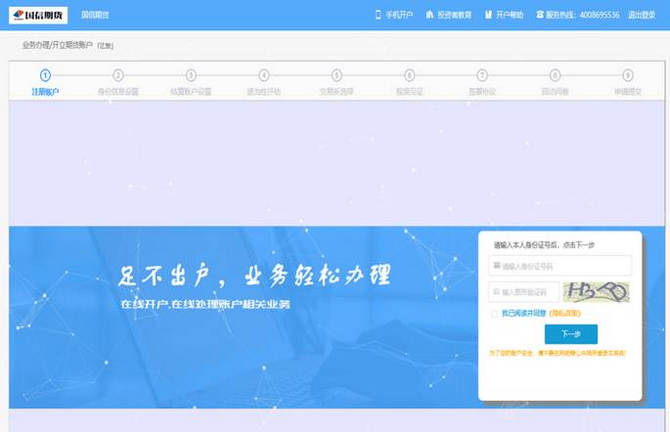Click the step 7 签署协议 label
Image resolution: width=670 pixels, height=432 pixels.
[x=482, y=91]
